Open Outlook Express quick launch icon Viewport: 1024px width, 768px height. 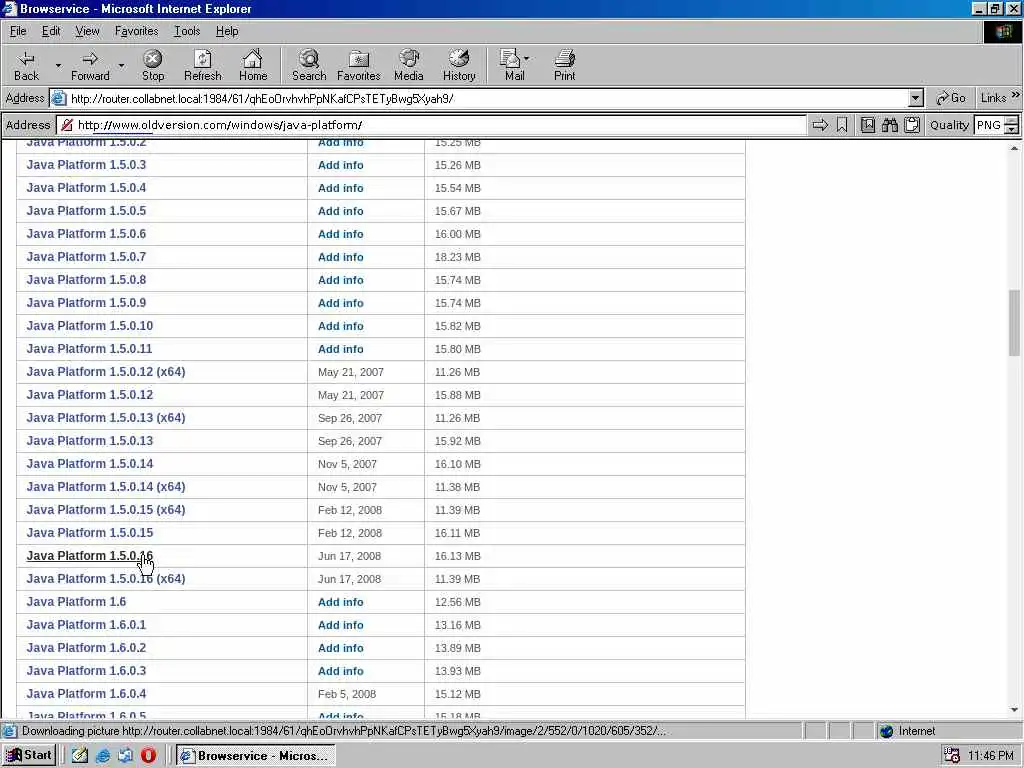tap(125, 756)
